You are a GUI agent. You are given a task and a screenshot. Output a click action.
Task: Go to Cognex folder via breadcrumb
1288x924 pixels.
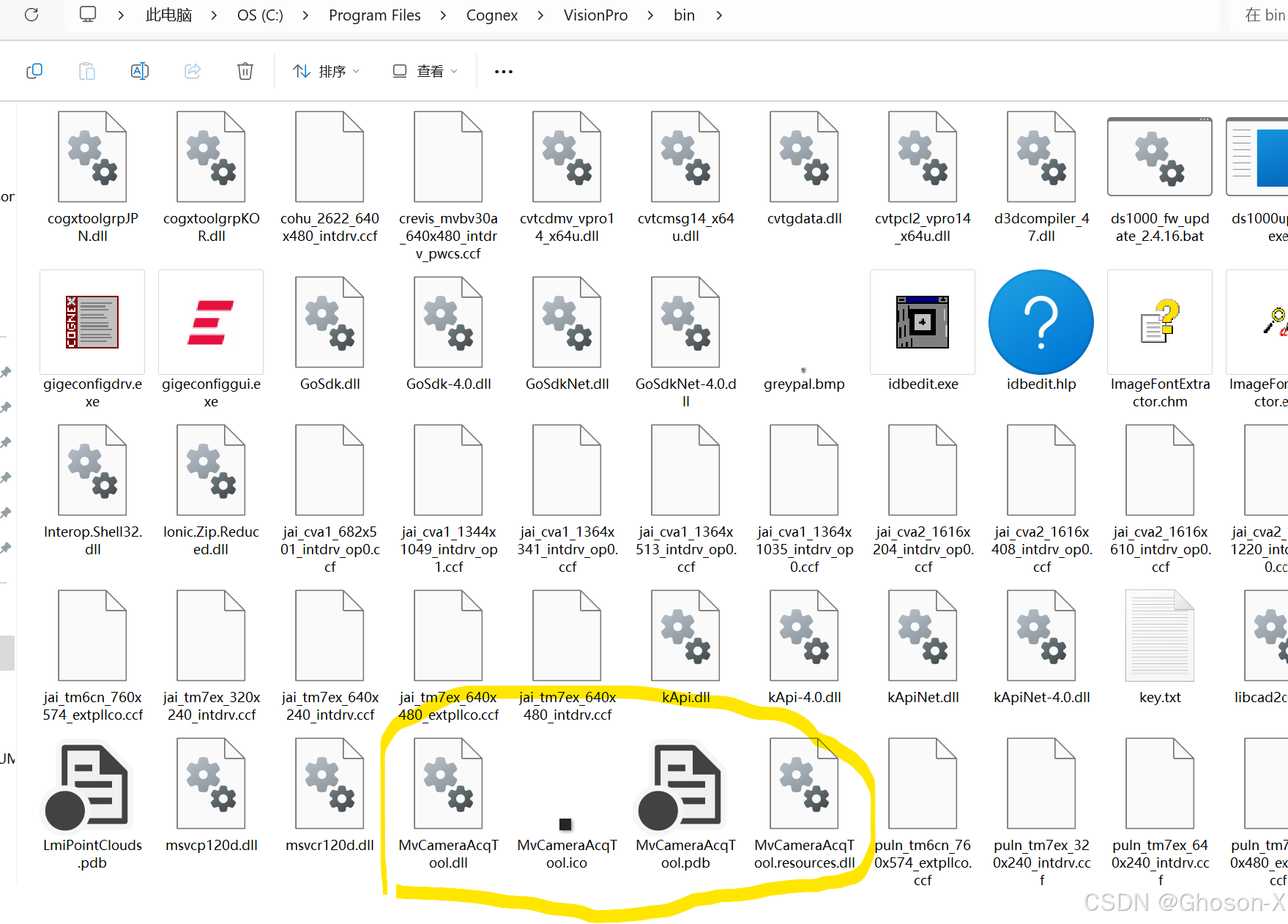point(491,15)
